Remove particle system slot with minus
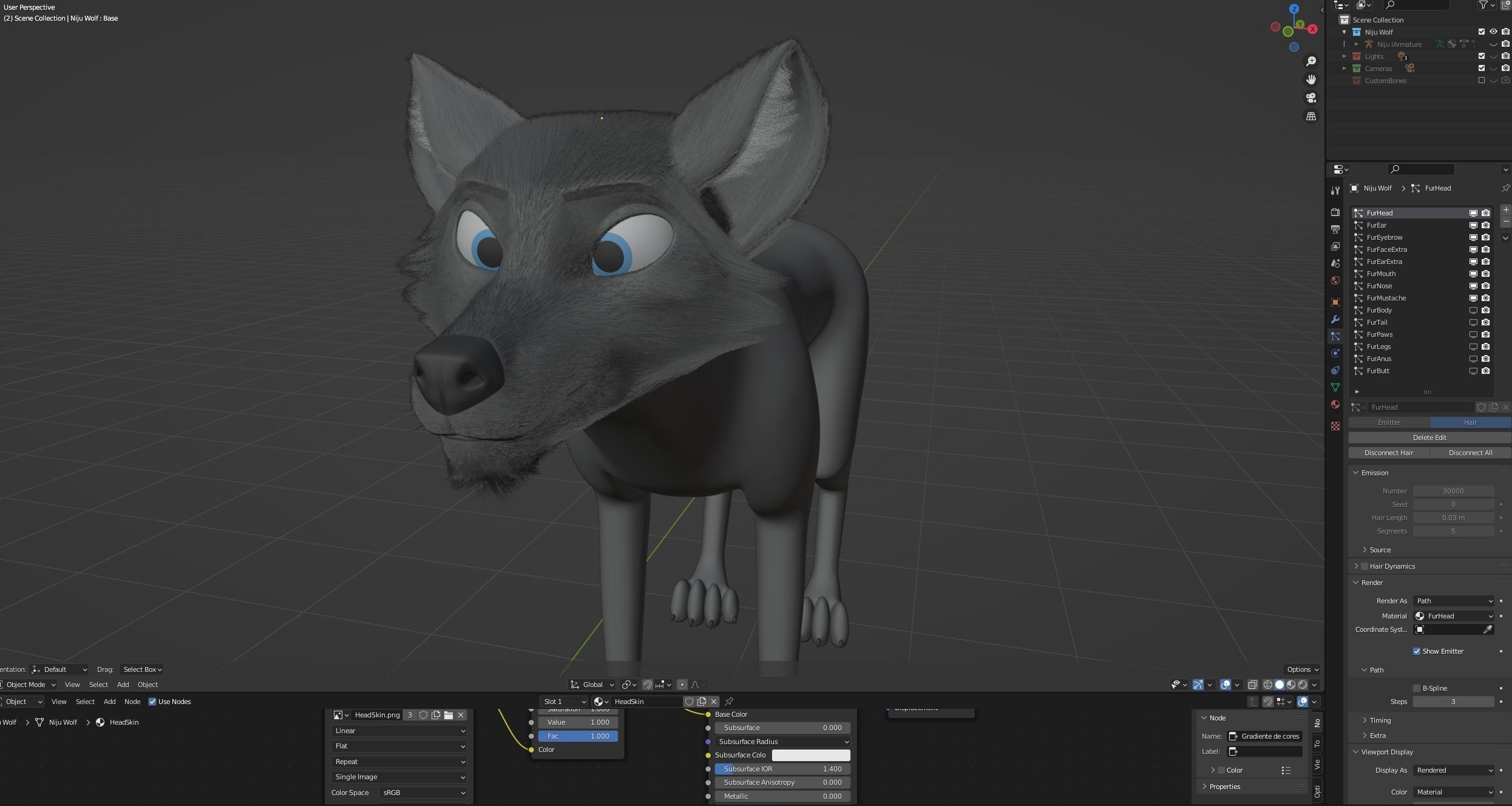Screen dimensions: 1512x806 coord(1505,222)
